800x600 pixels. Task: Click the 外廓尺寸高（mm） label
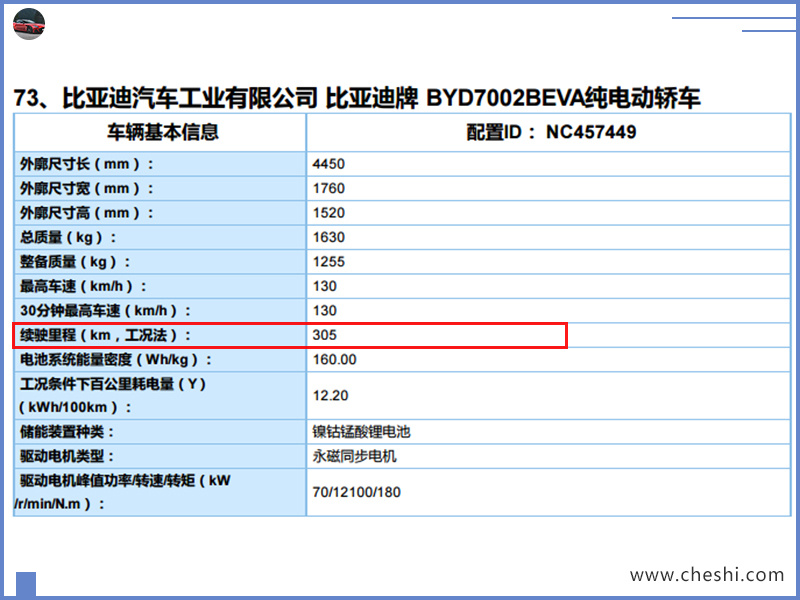point(86,213)
